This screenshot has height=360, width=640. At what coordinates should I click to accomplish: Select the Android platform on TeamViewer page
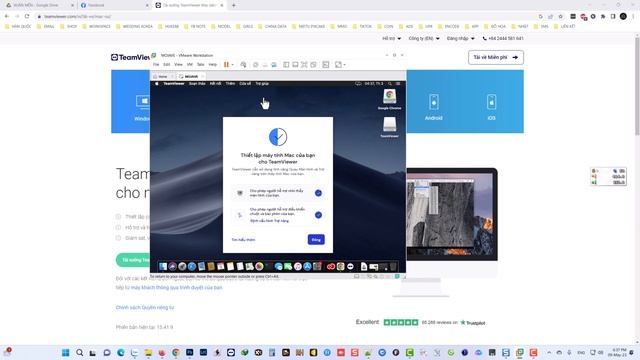[x=433, y=107]
